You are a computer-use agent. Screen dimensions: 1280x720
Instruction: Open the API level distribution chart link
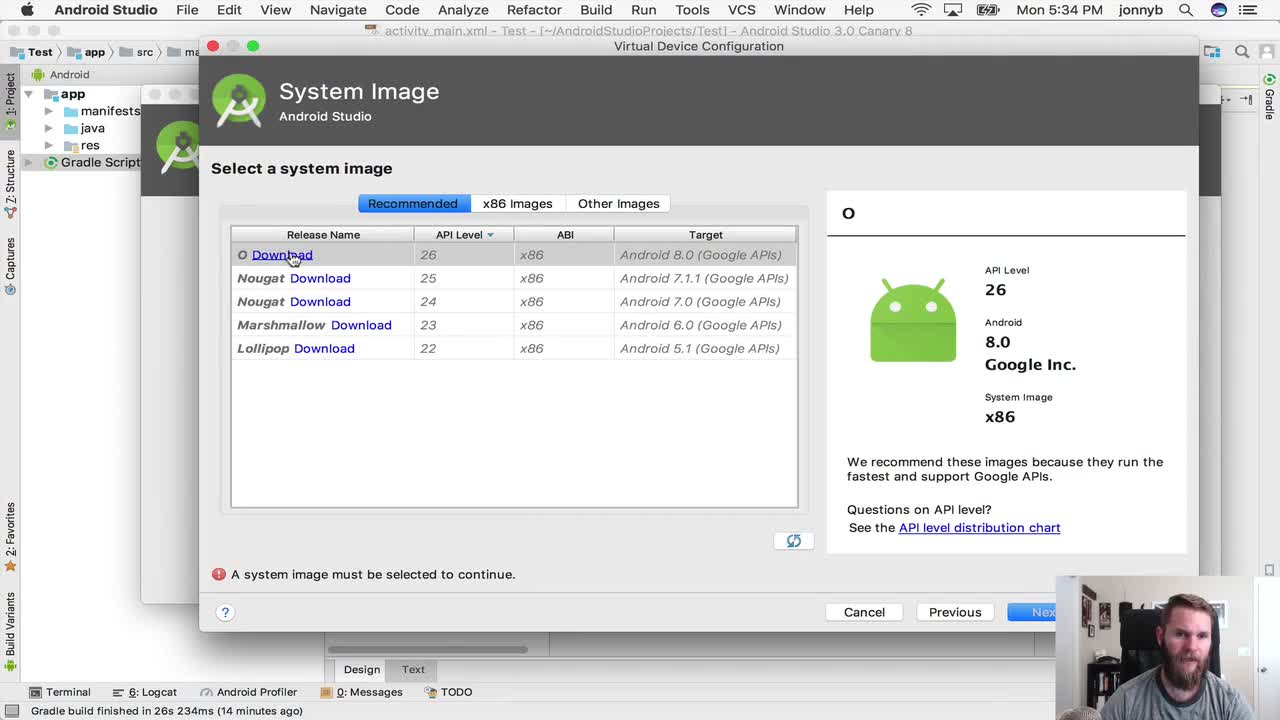(979, 528)
